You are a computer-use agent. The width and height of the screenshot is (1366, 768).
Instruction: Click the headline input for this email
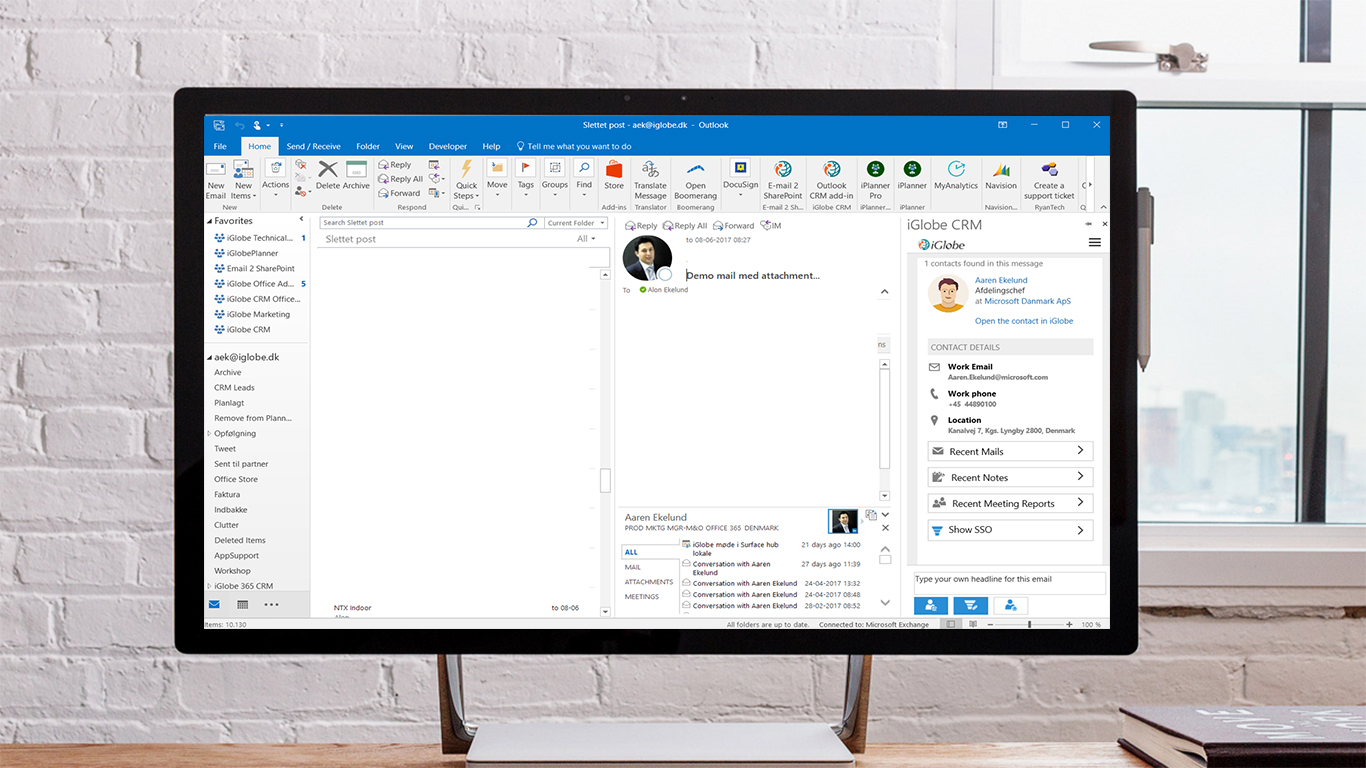click(x=1010, y=582)
